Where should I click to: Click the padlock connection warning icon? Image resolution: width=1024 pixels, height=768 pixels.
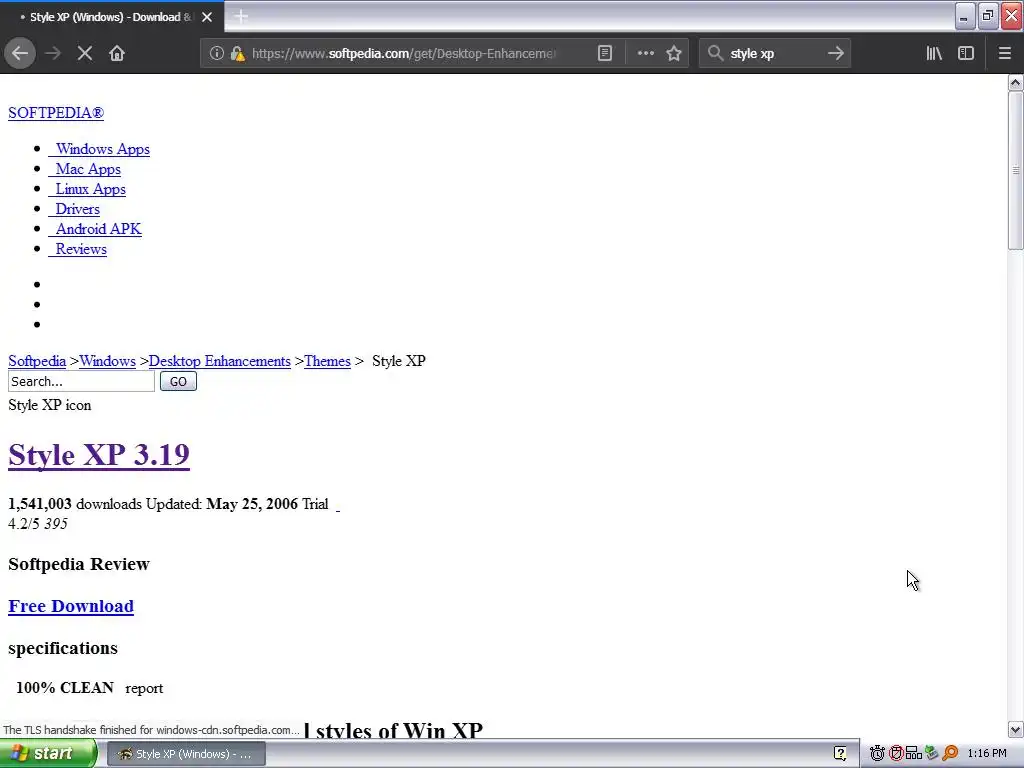tap(237, 53)
